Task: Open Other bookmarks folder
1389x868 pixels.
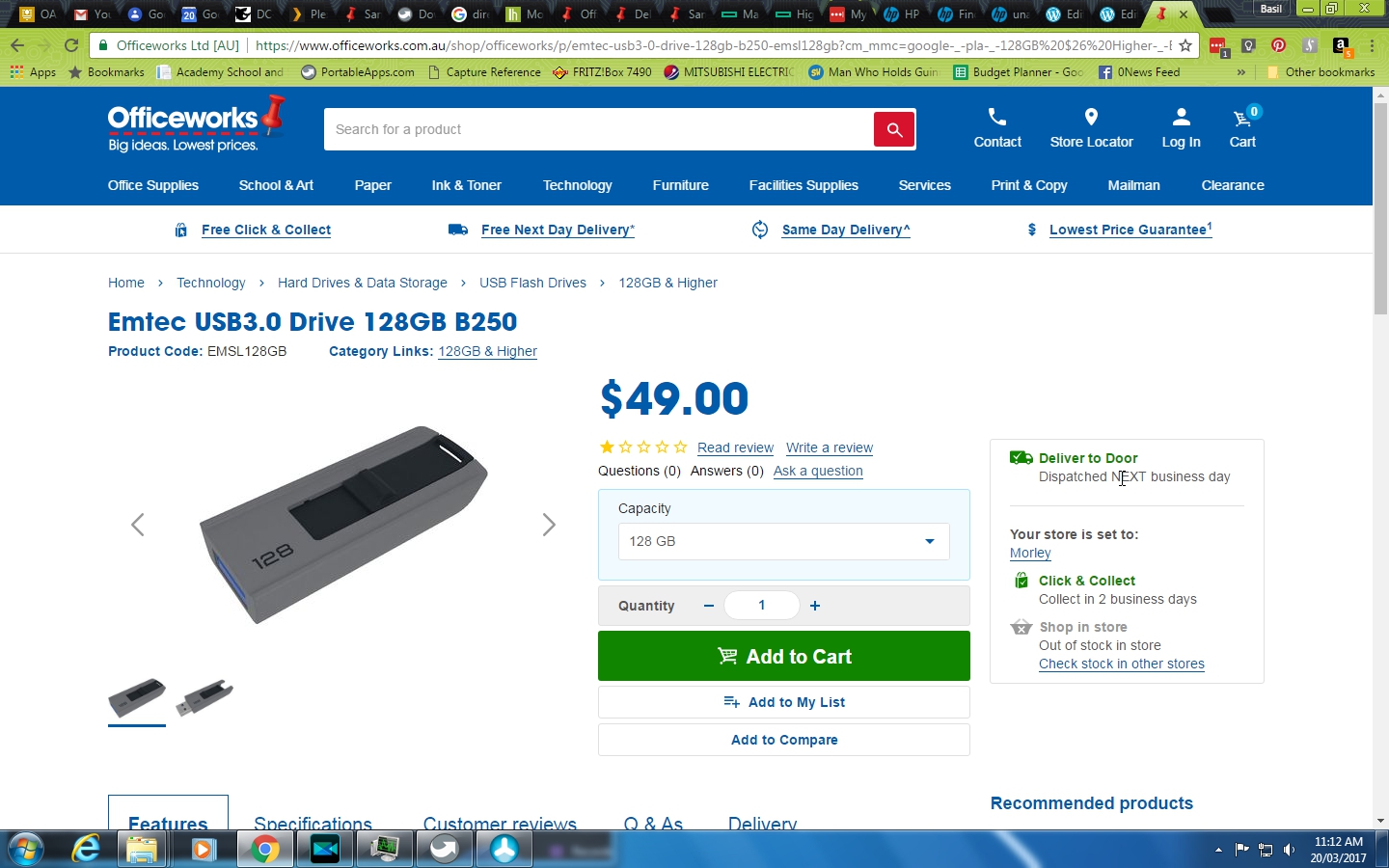Action: coord(1321,72)
